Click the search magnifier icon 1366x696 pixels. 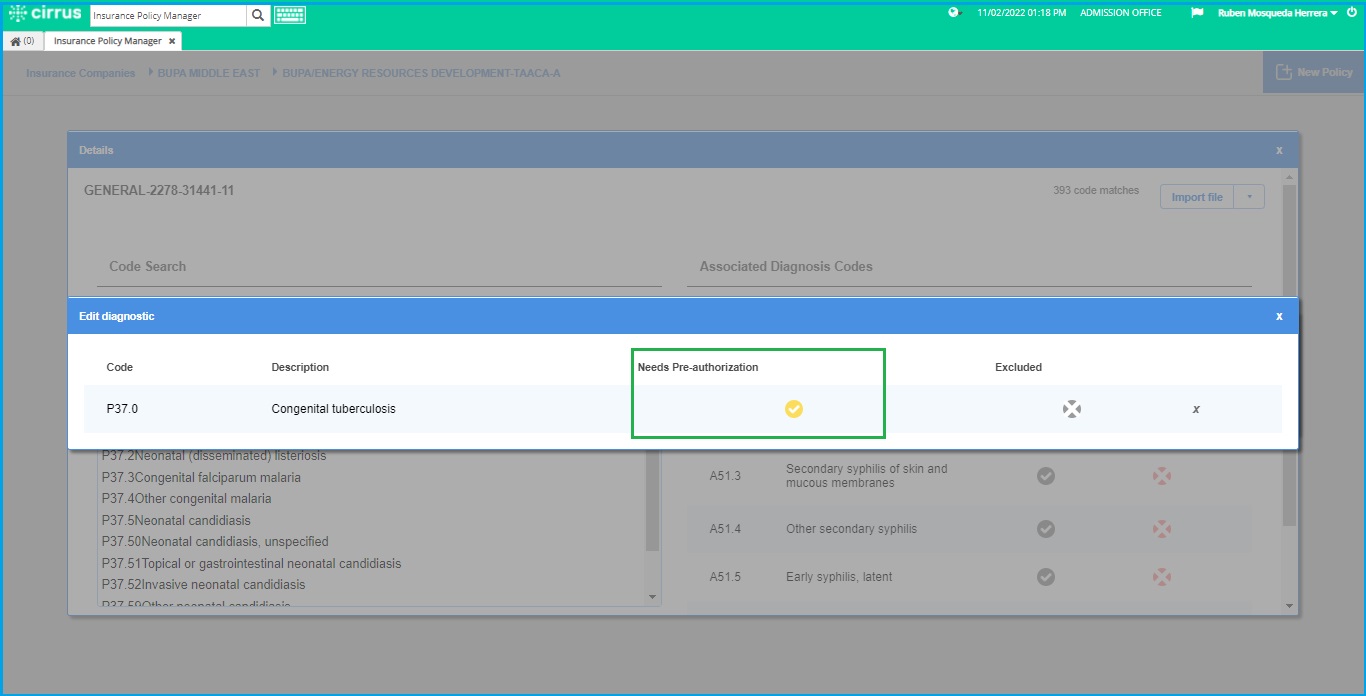(x=258, y=15)
